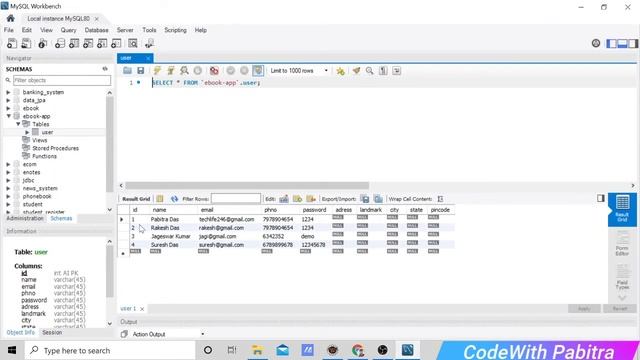Rollback transaction icon in query toolbar

click(x=244, y=71)
